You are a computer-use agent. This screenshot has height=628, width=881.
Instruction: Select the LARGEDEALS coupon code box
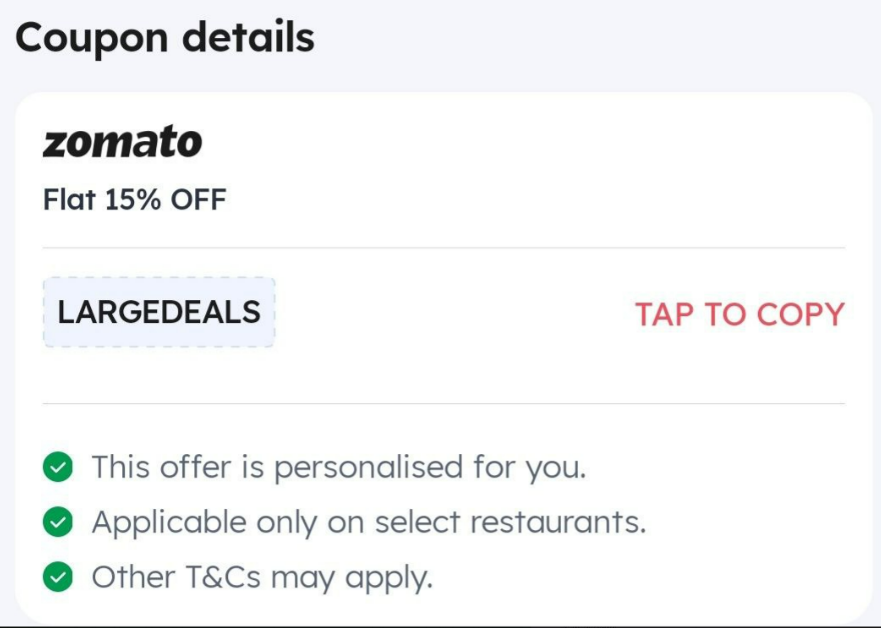click(159, 312)
